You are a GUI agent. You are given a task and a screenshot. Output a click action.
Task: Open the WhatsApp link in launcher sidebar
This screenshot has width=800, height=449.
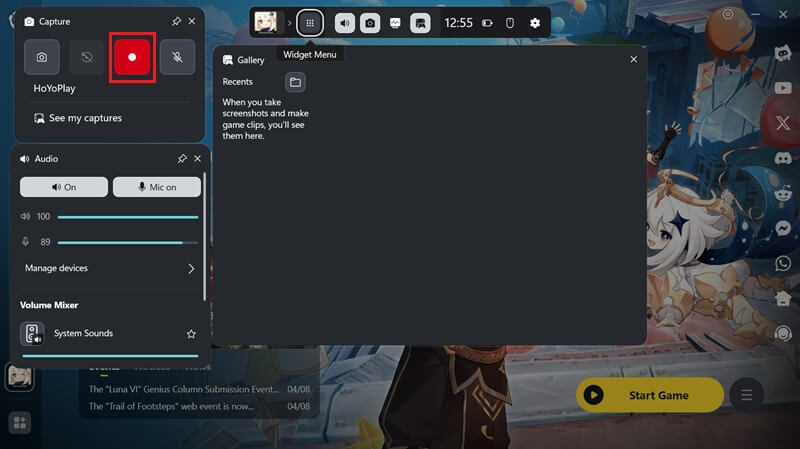tap(783, 263)
